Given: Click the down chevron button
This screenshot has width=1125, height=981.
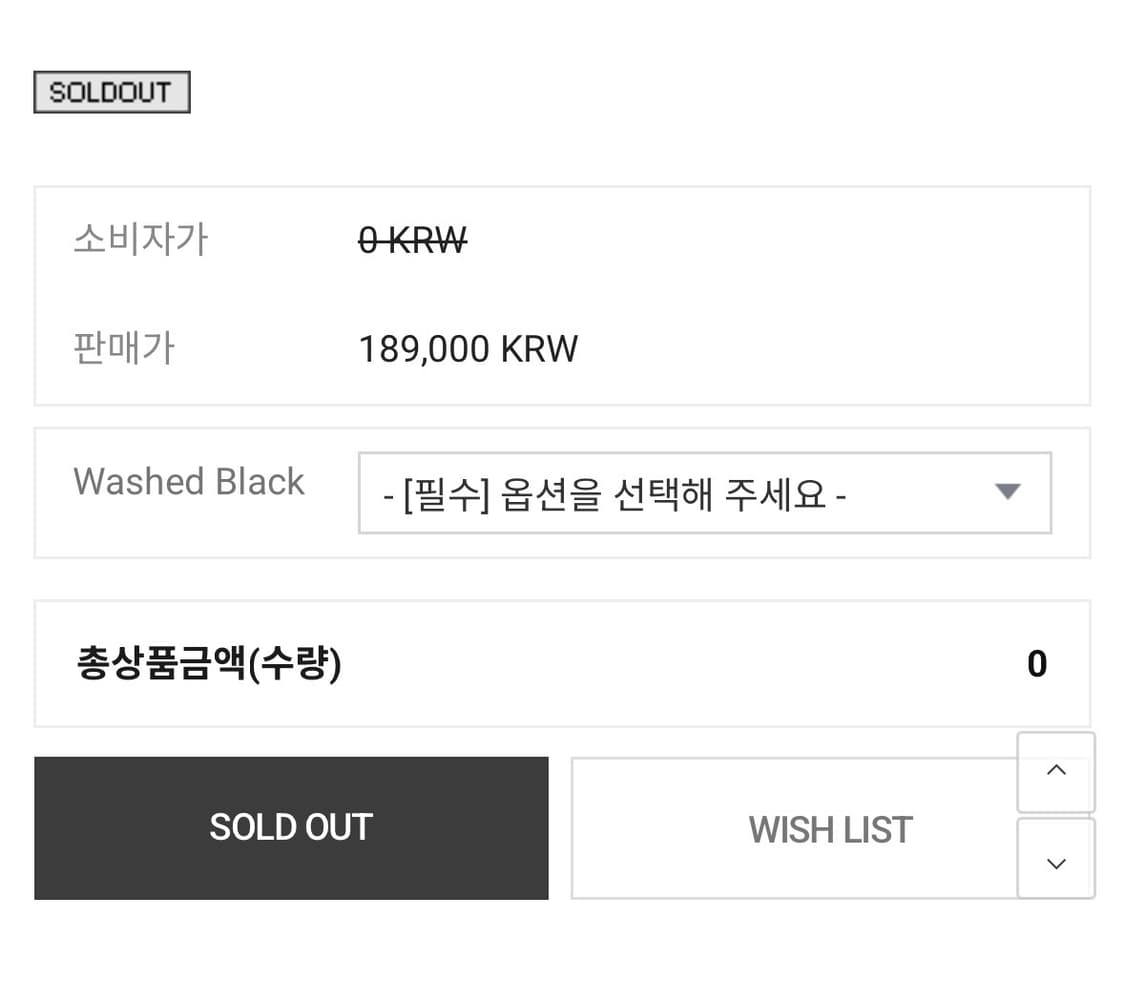Looking at the screenshot, I should click(1056, 861).
